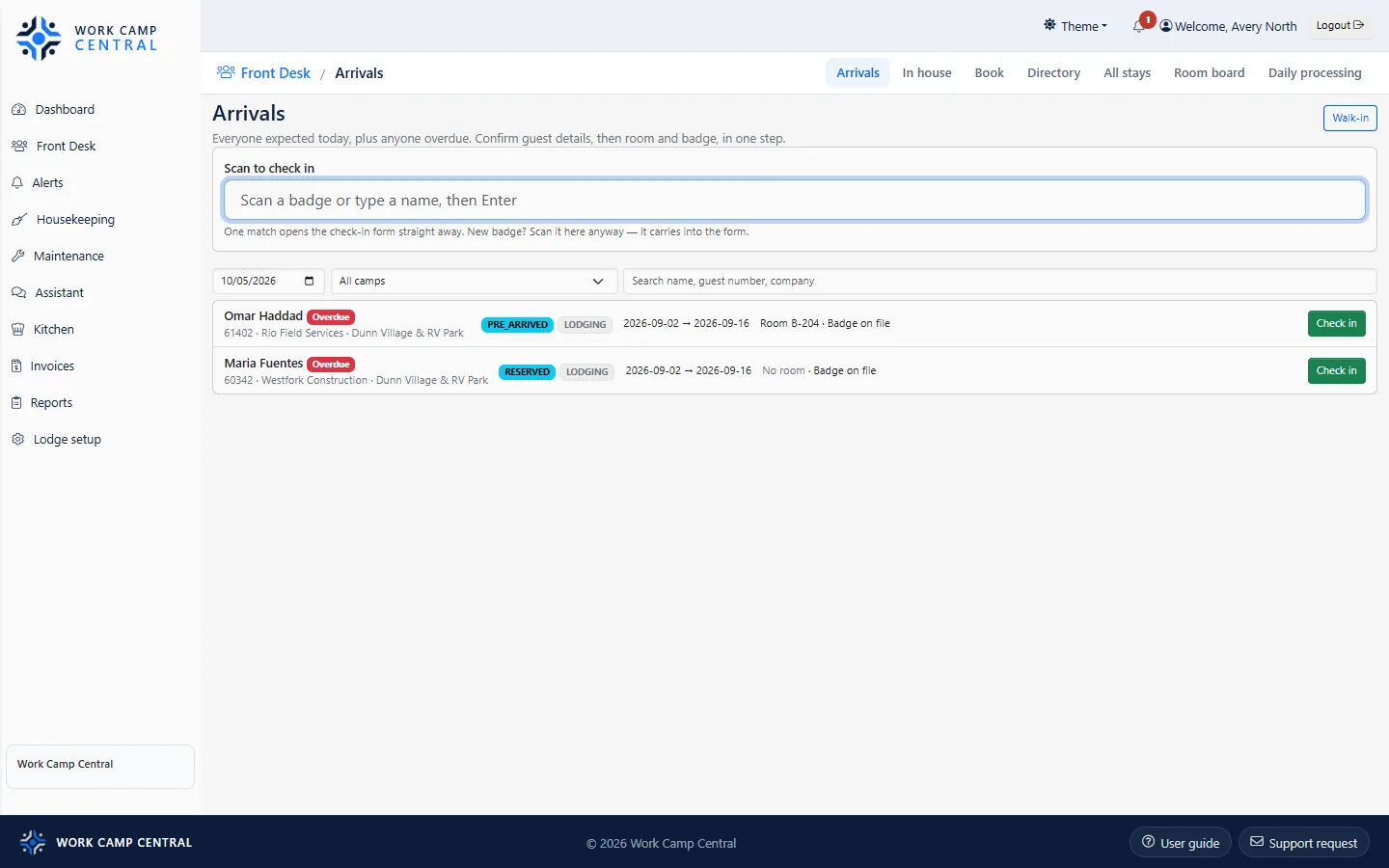
Task: Open Housekeeping broom icon
Action: coord(19,220)
